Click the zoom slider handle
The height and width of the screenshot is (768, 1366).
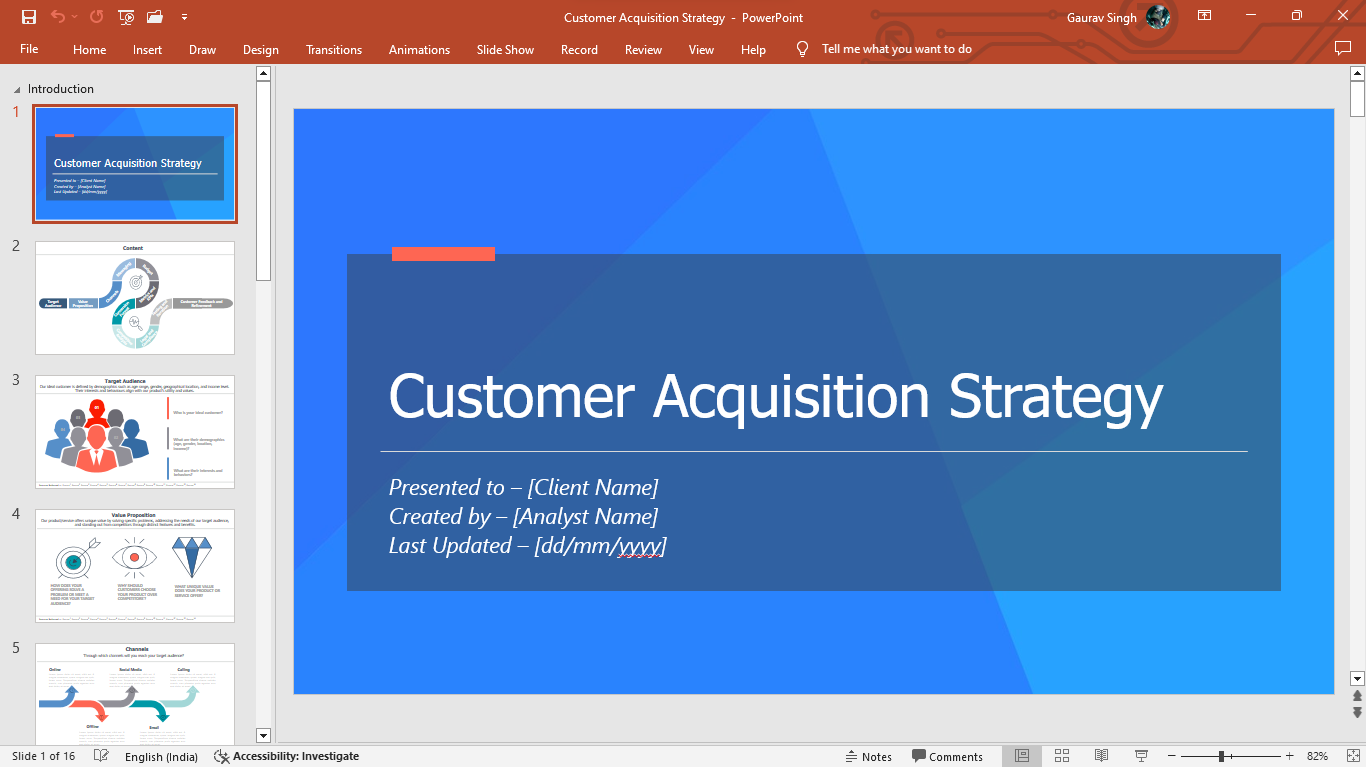1222,756
